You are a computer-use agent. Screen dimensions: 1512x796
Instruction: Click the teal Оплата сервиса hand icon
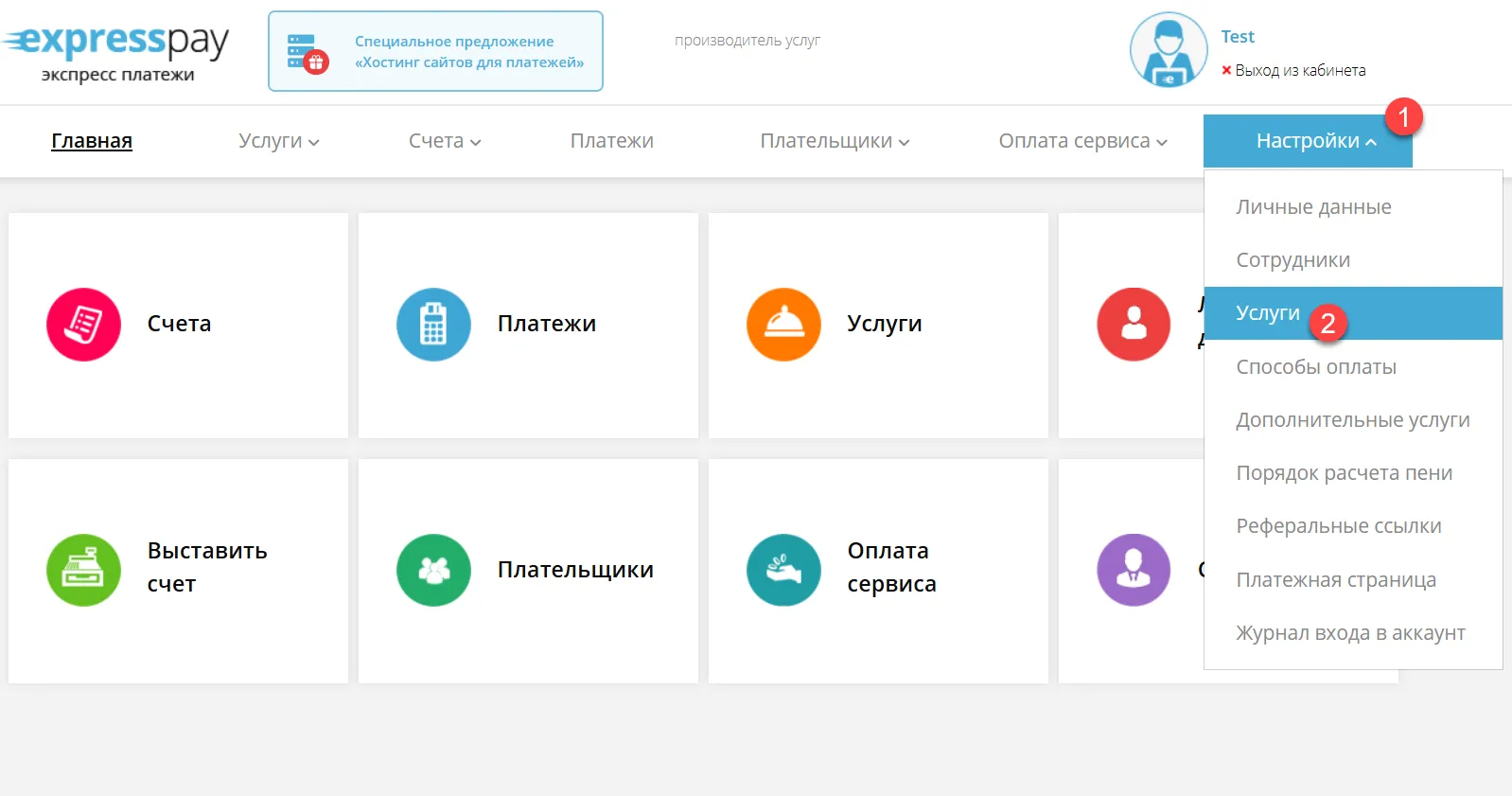[x=783, y=570]
